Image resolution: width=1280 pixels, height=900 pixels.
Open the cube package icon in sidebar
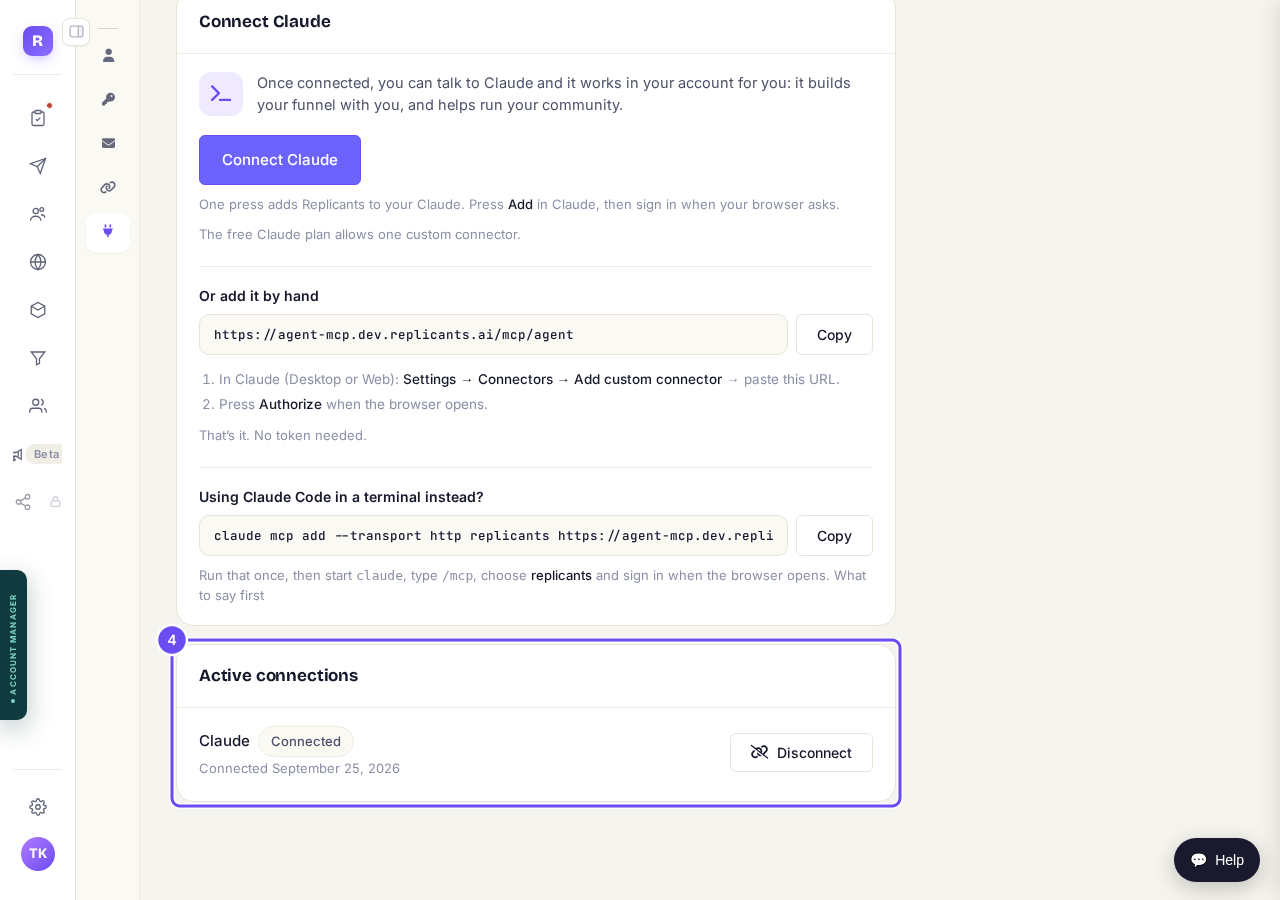tap(38, 310)
